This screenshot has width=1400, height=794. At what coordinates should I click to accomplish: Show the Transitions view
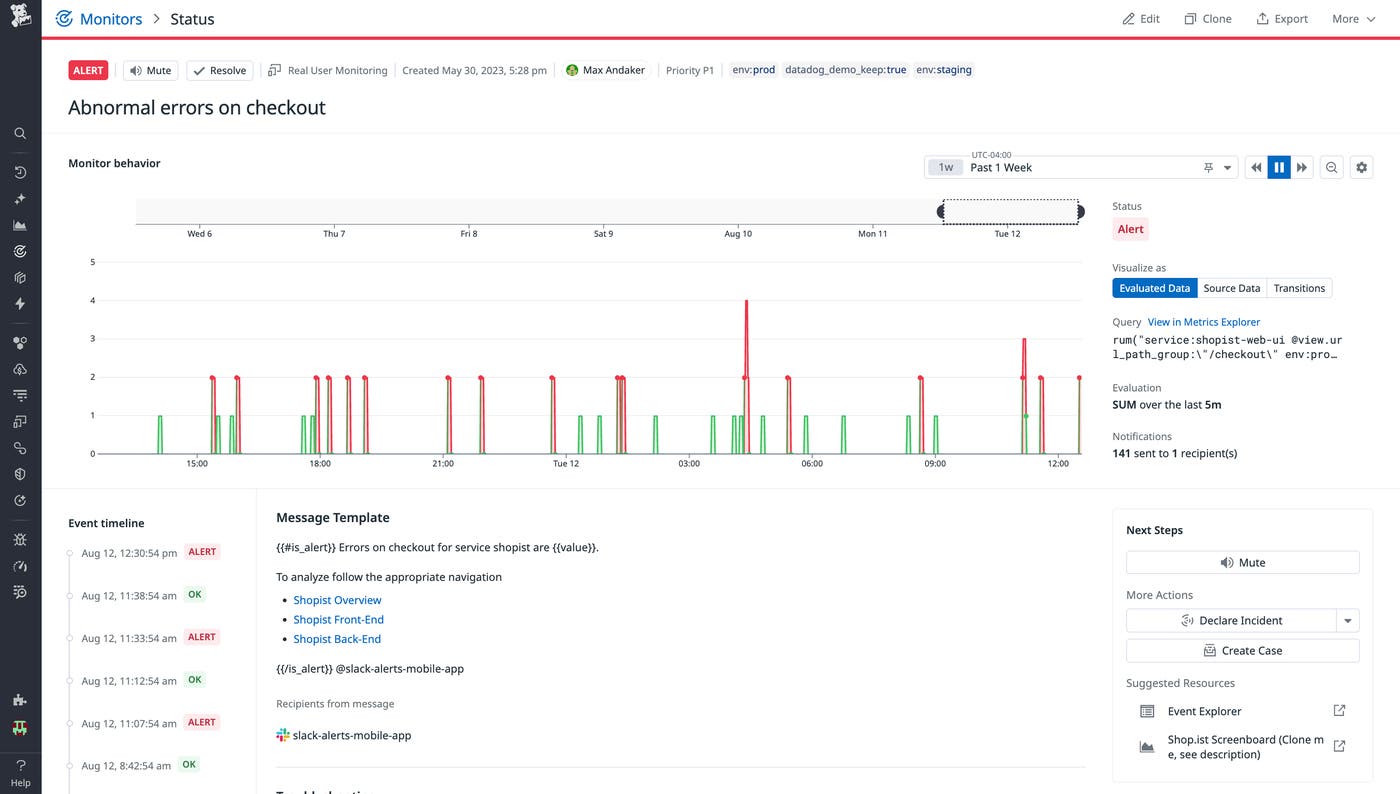tap(1299, 288)
